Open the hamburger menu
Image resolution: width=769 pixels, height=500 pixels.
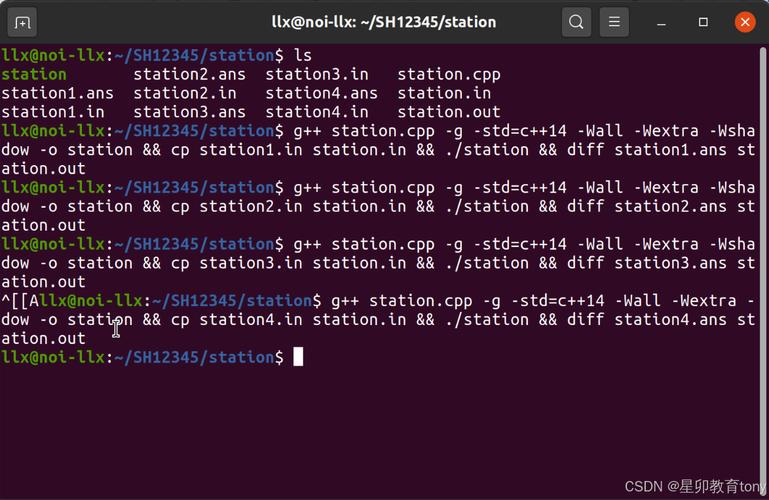(614, 22)
